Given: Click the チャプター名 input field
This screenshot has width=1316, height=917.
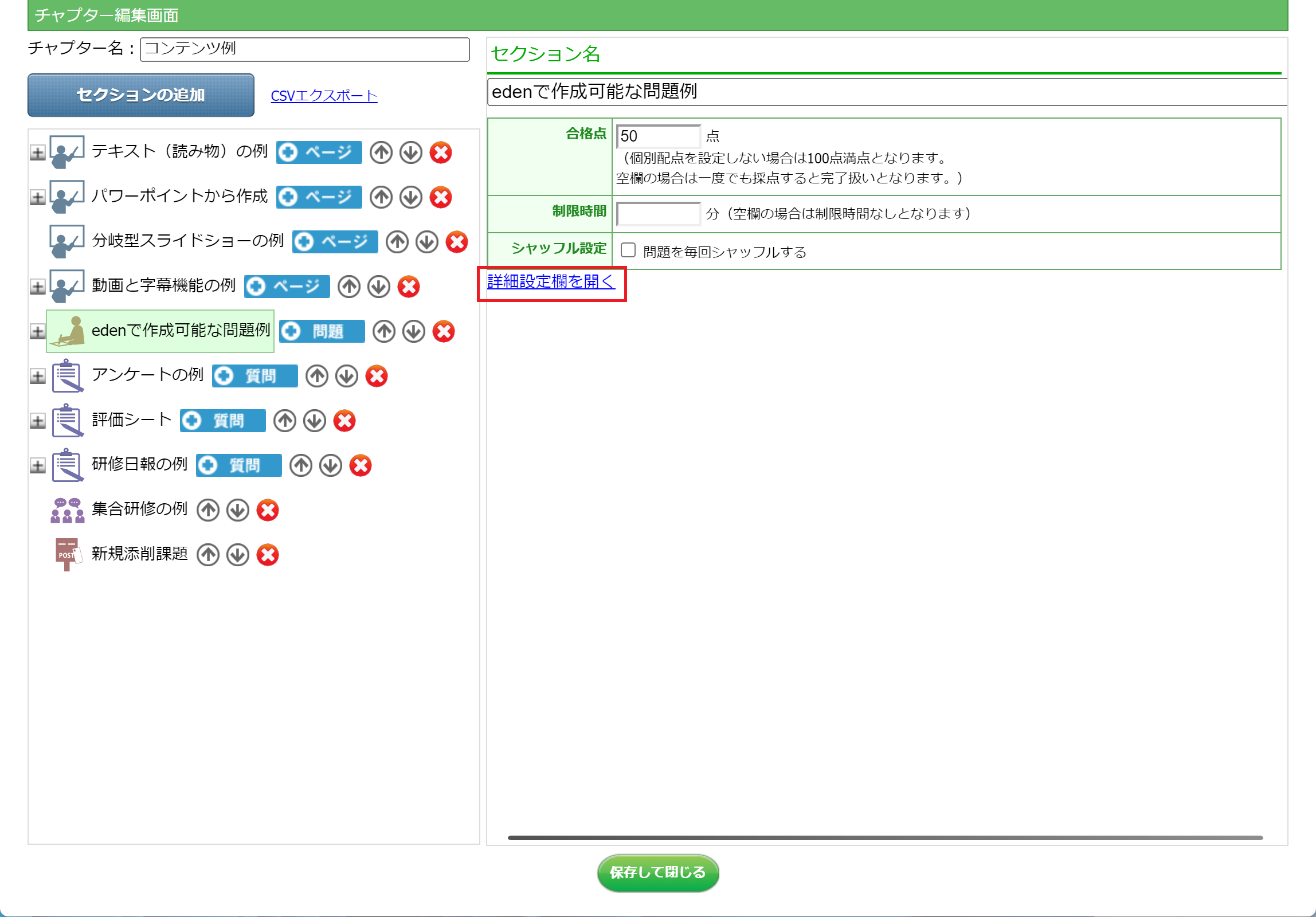Looking at the screenshot, I should [x=305, y=49].
